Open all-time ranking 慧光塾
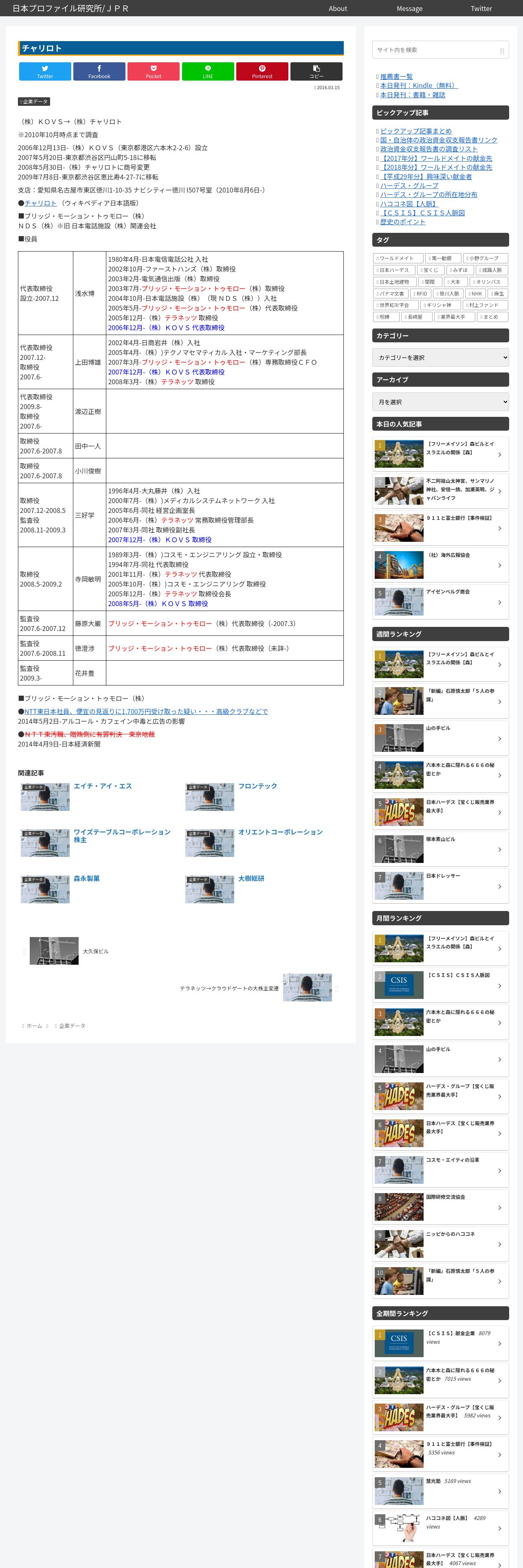523x1568 pixels. click(x=440, y=1491)
